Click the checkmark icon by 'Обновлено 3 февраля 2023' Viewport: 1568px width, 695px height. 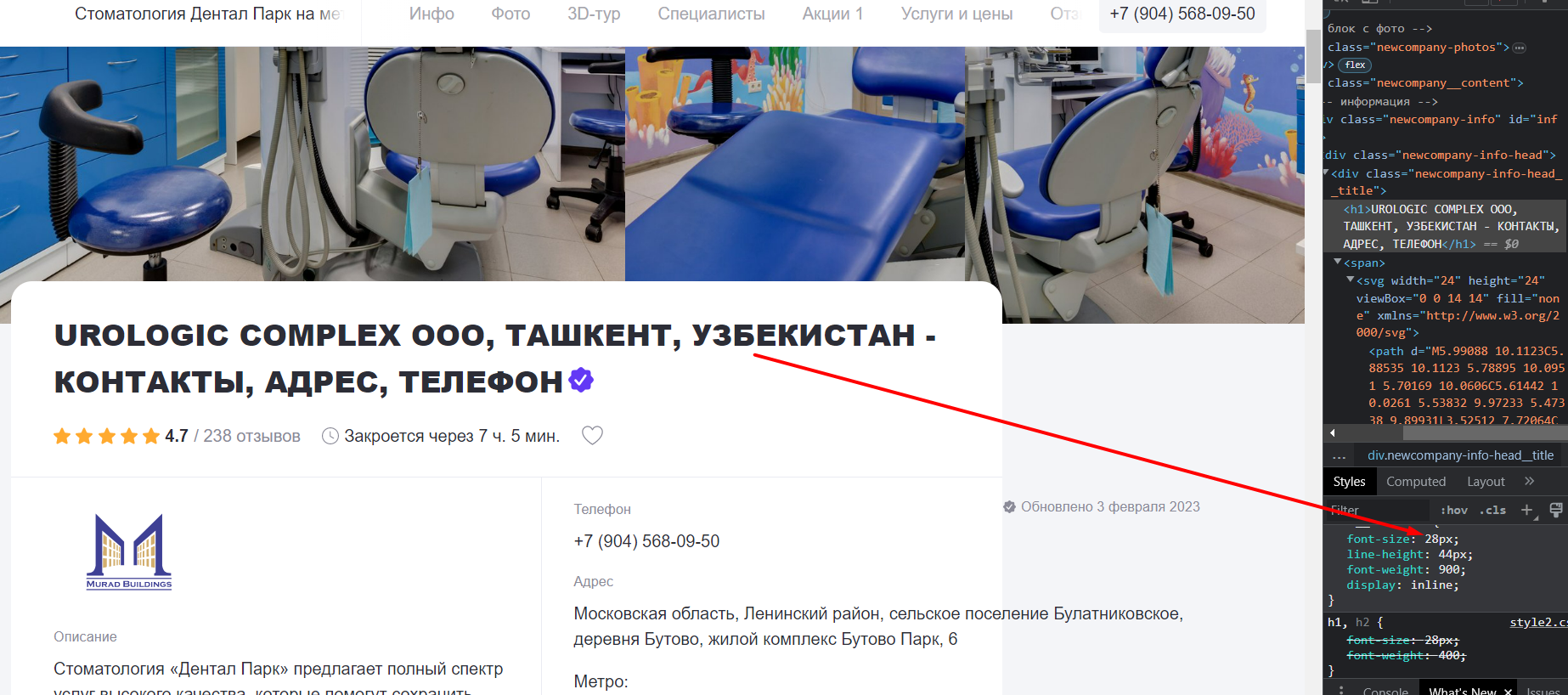click(x=1009, y=507)
